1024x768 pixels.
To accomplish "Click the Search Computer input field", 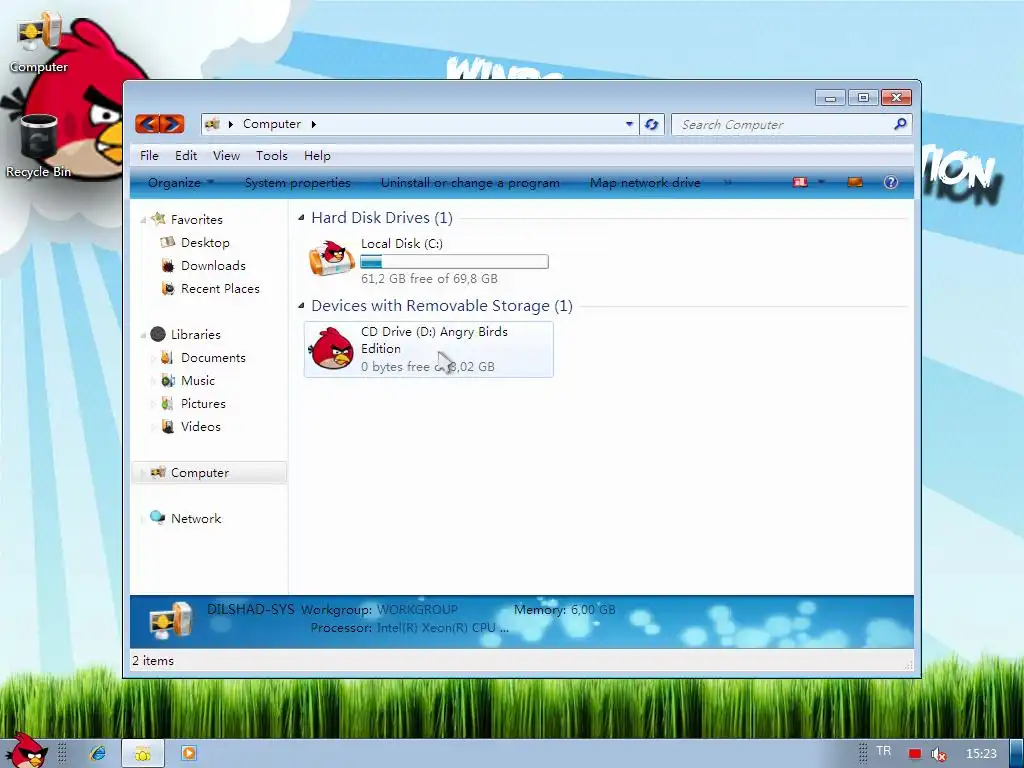I will tap(784, 124).
